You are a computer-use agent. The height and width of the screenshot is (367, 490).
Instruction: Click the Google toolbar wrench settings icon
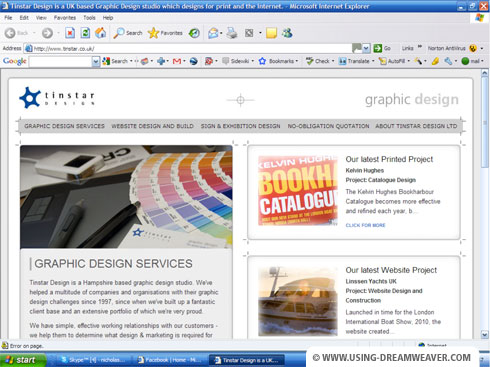click(448, 61)
